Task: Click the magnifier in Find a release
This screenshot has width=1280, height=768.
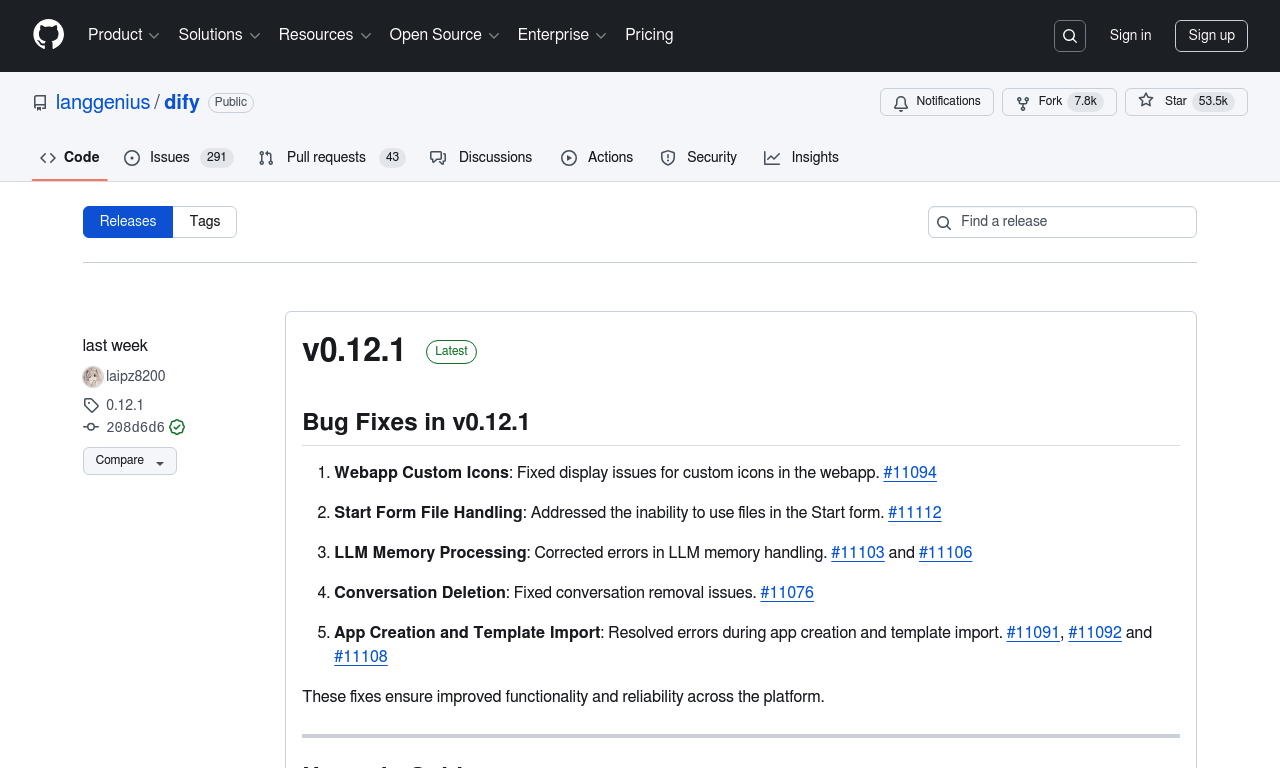Action: tap(944, 223)
